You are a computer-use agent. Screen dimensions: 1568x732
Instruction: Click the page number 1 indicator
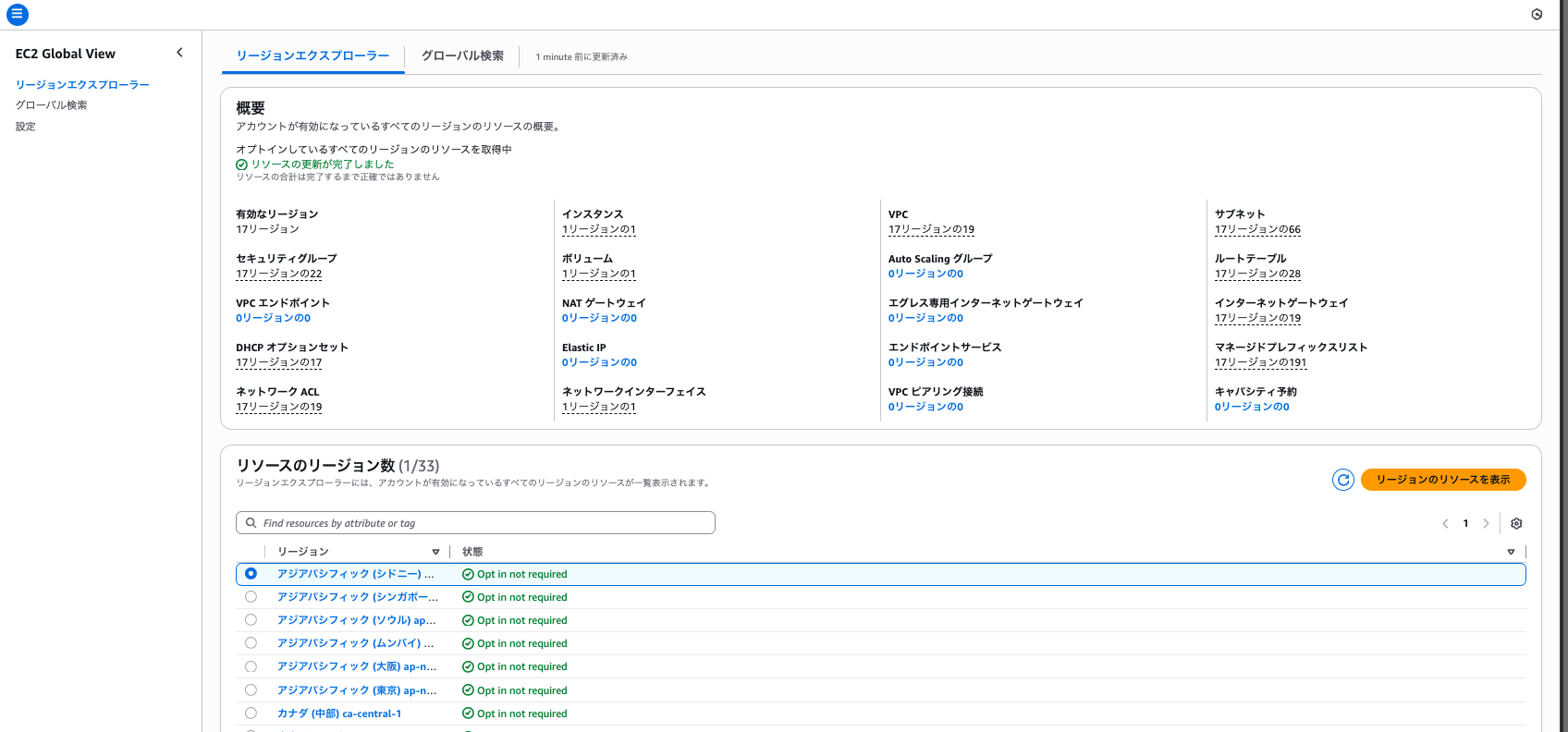(x=1465, y=523)
